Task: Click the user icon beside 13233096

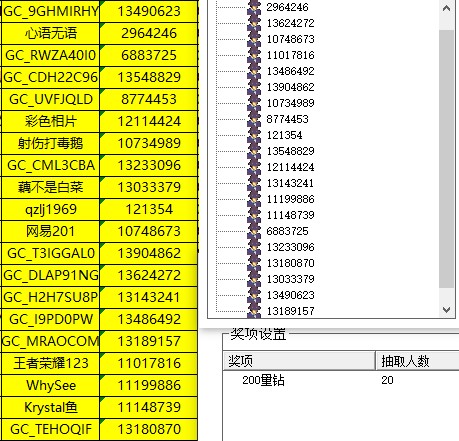Action: pyautogui.click(x=254, y=247)
